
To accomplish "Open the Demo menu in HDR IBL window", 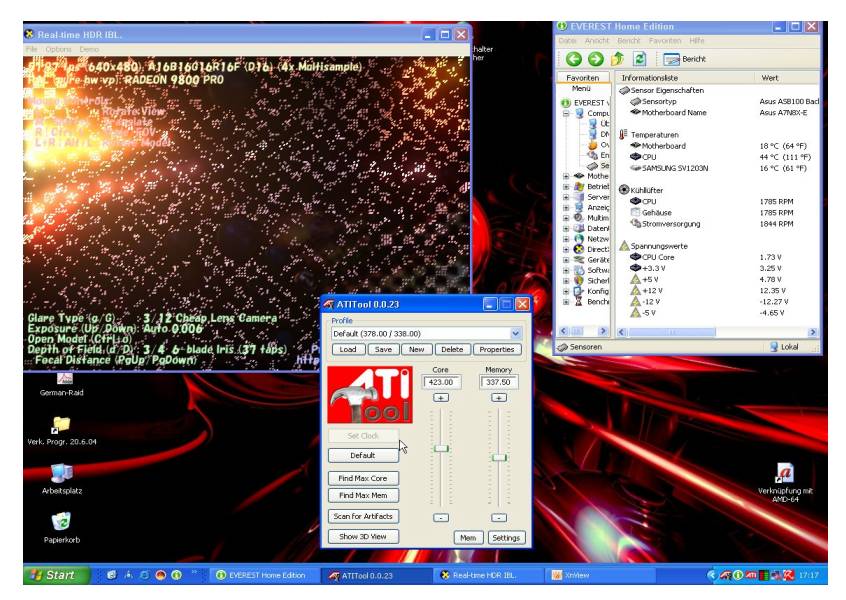I will (89, 49).
